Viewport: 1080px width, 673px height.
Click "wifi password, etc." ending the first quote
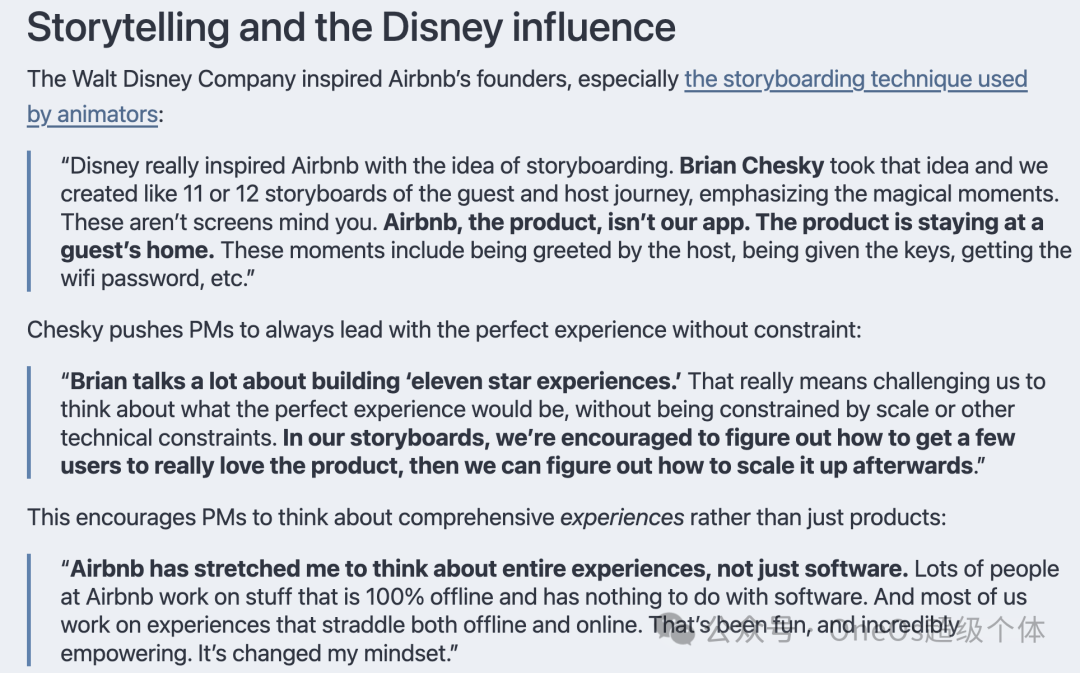158,278
